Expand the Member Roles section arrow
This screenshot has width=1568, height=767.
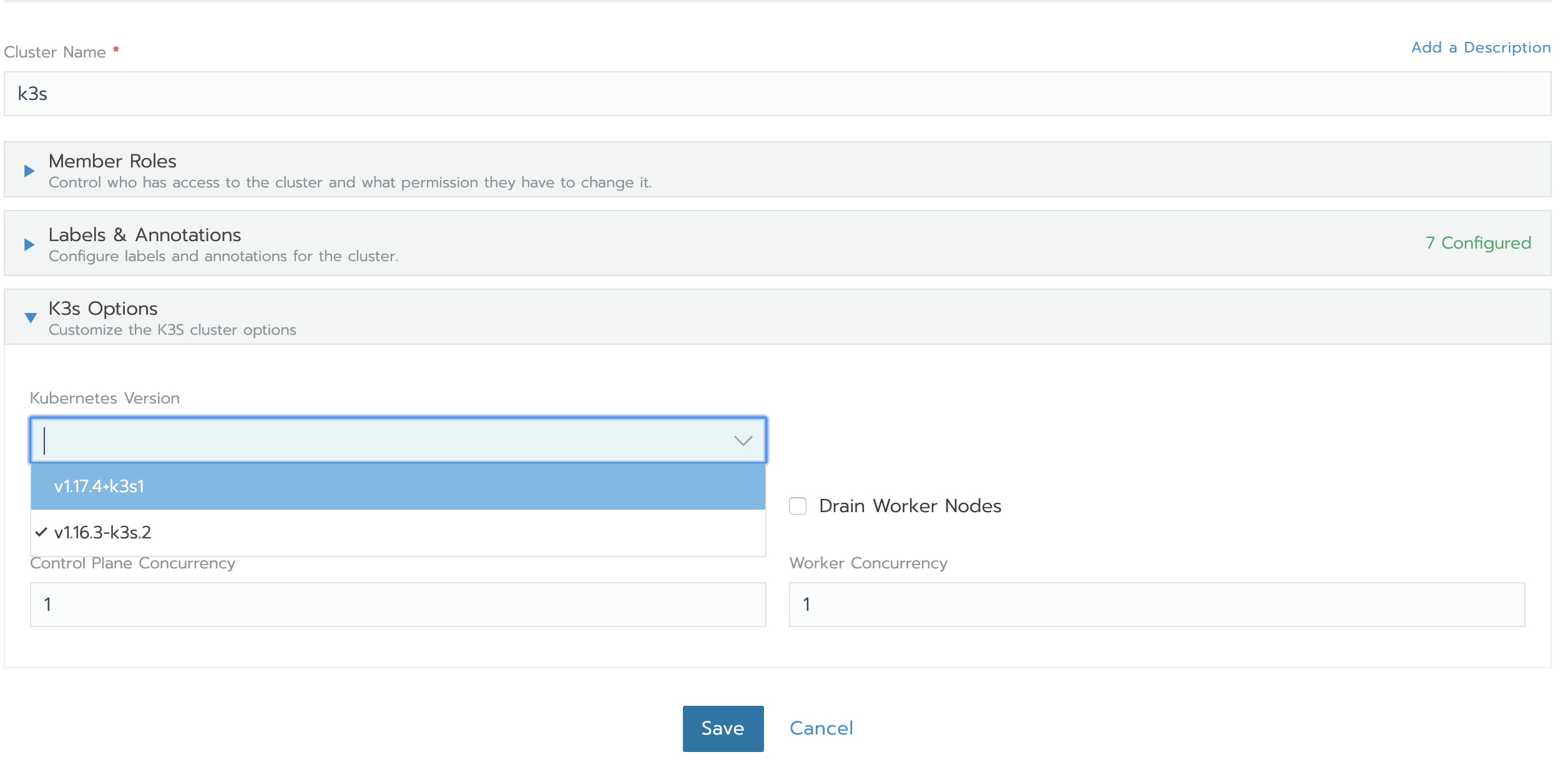29,171
